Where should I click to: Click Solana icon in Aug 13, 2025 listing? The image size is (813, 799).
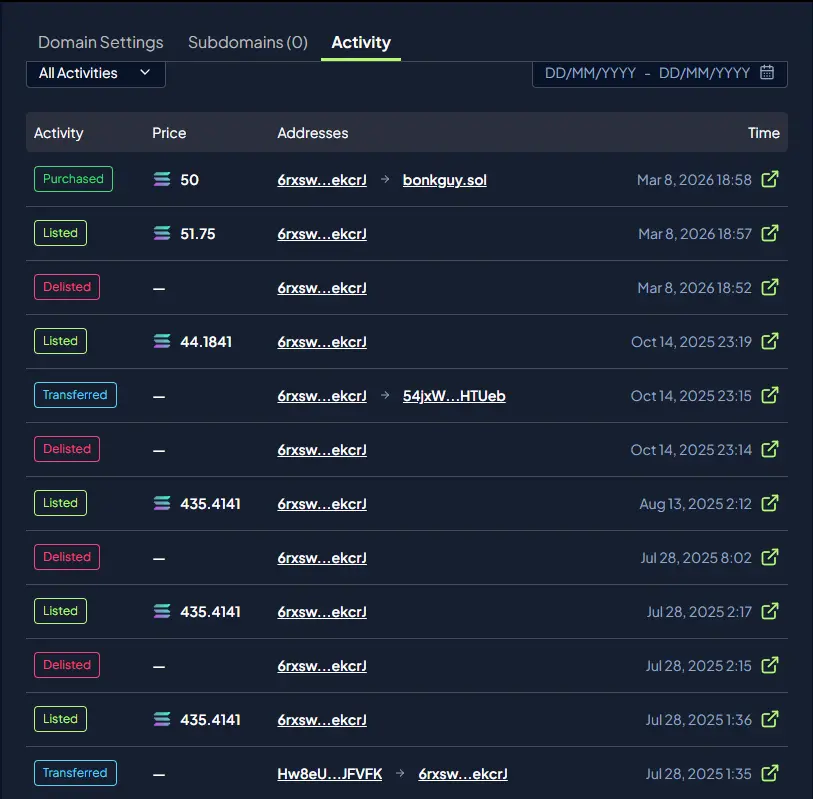(162, 503)
